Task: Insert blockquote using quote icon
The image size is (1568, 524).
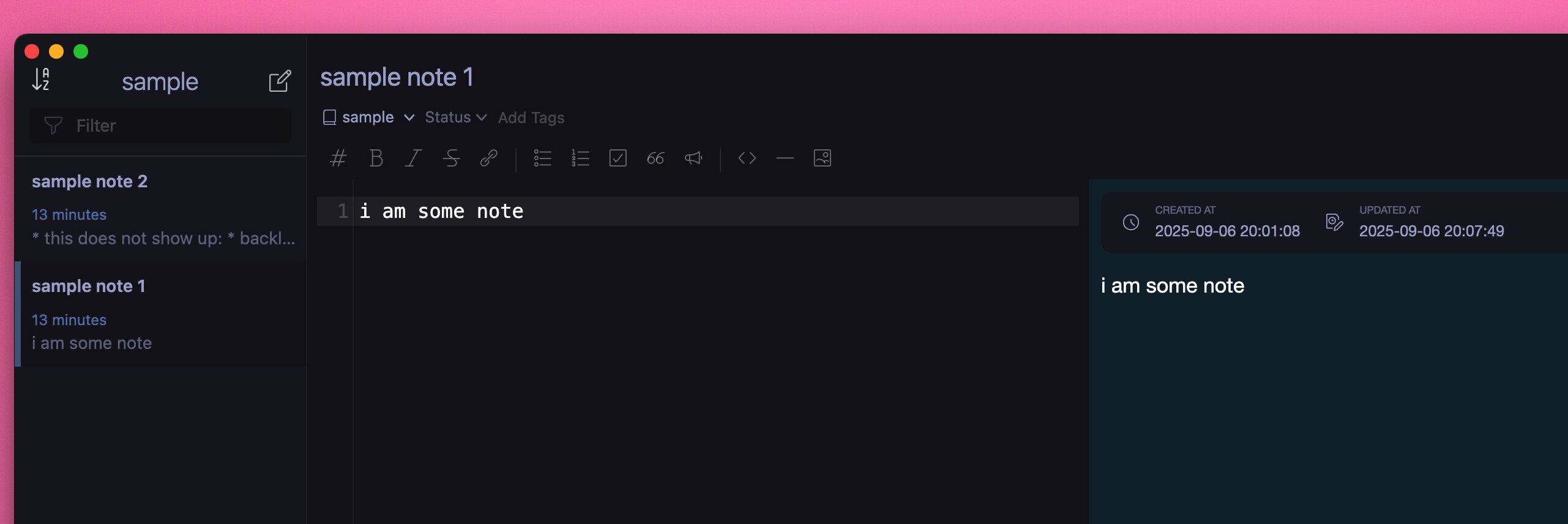Action: [x=655, y=159]
